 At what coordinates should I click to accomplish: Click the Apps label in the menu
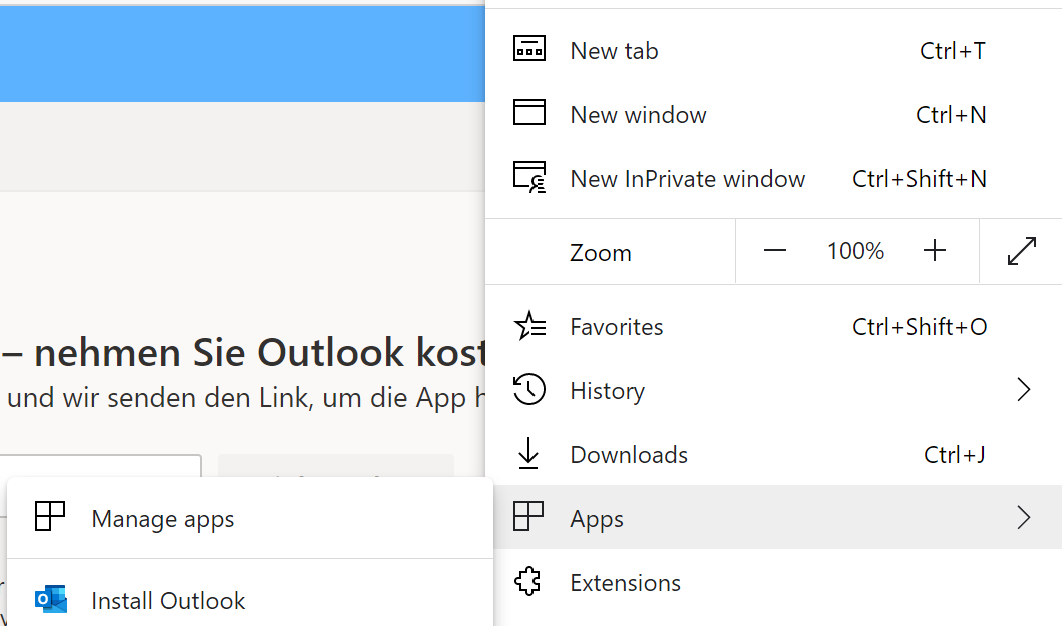(x=597, y=520)
